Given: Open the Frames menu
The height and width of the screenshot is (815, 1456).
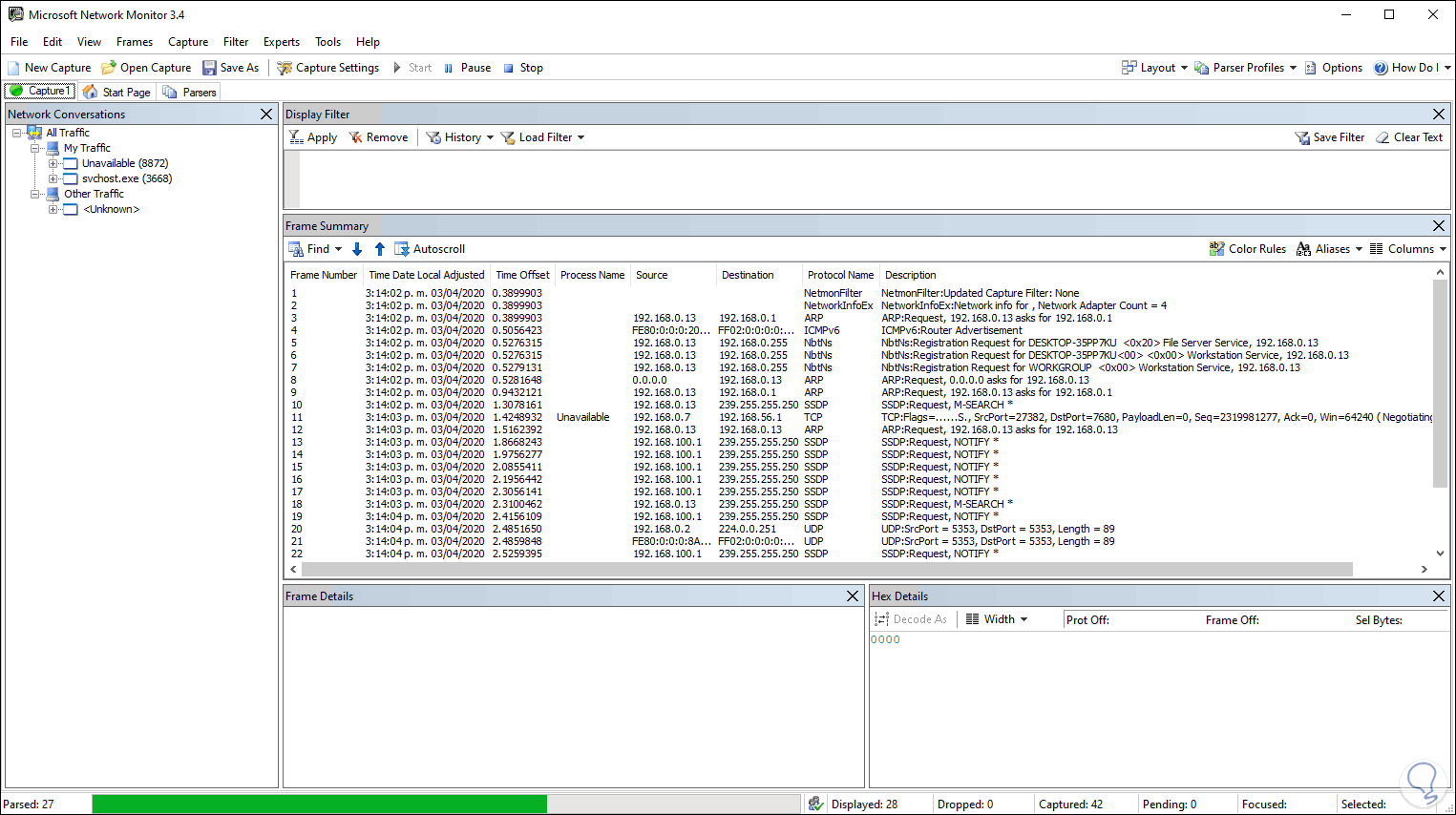Looking at the screenshot, I should click(135, 42).
